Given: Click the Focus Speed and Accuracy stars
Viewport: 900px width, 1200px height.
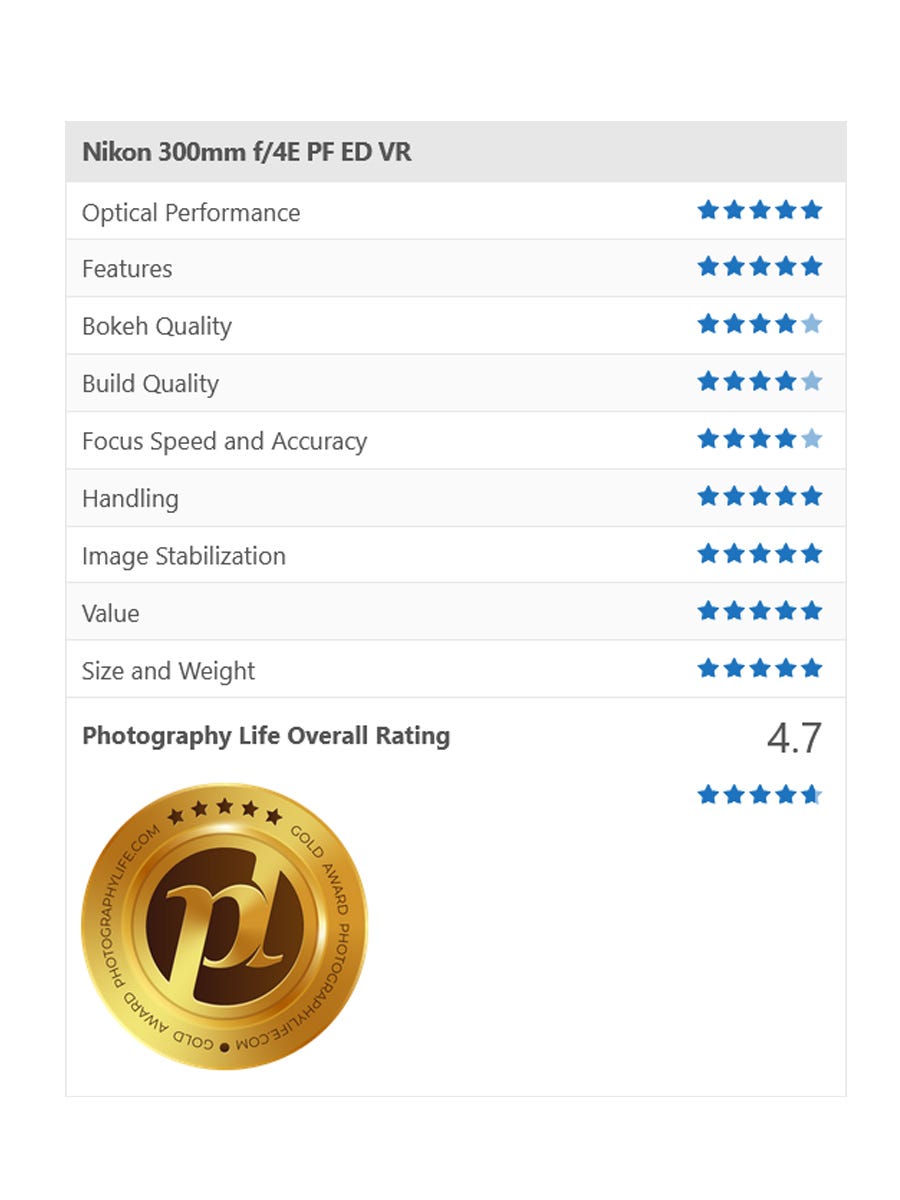Looking at the screenshot, I should click(759, 439).
